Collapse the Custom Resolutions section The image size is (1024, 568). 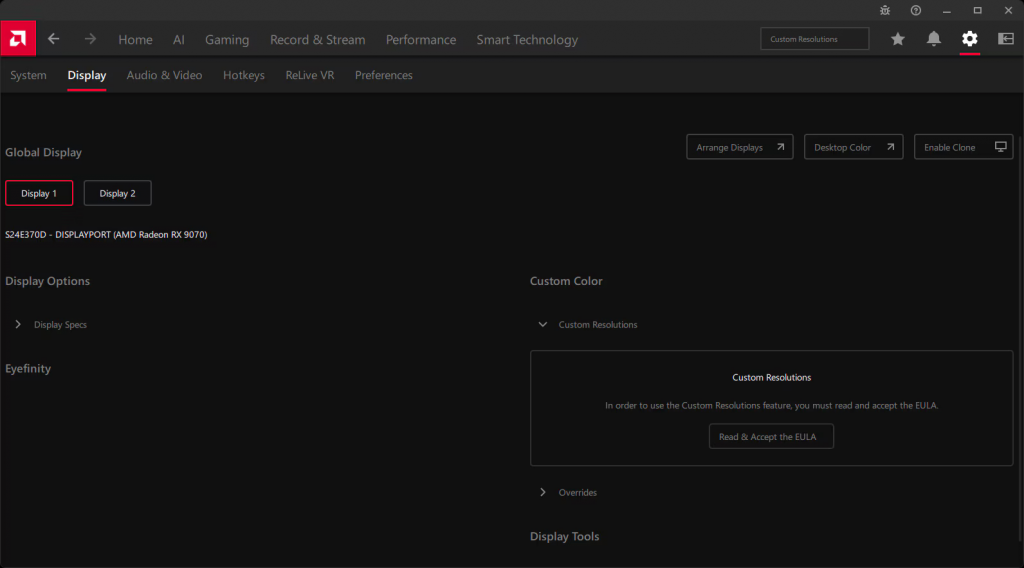(x=543, y=325)
